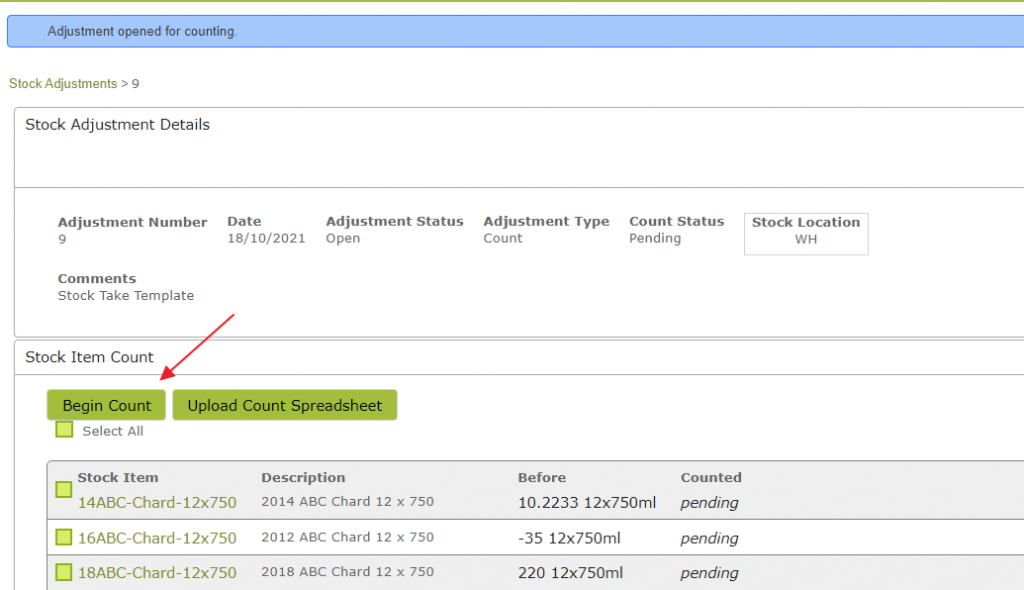
Task: Navigate back via Stock Adjustments breadcrumb
Action: click(x=60, y=83)
